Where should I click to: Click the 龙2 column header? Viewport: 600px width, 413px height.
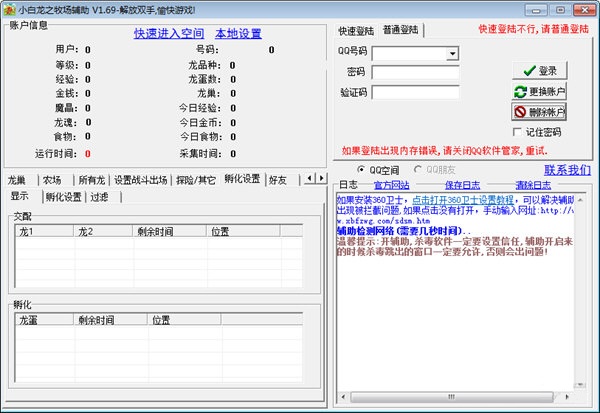(x=103, y=231)
